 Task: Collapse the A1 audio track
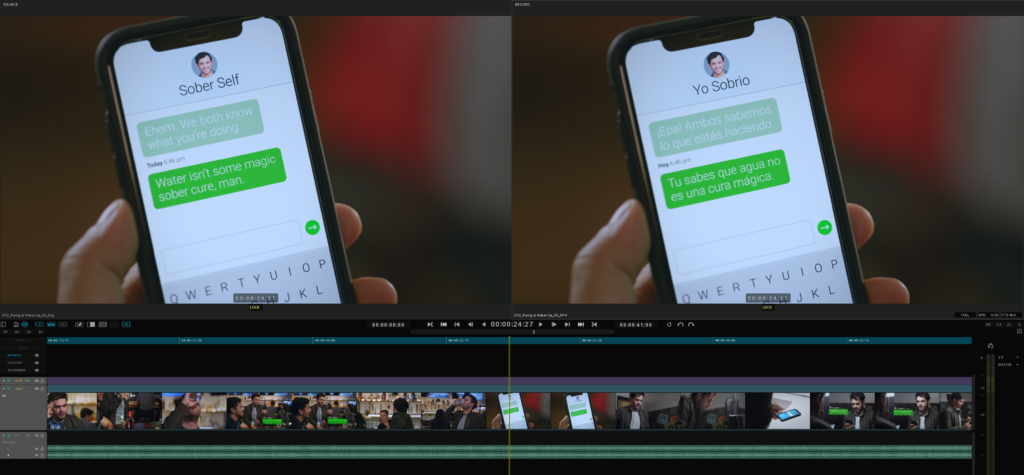click(x=3, y=436)
